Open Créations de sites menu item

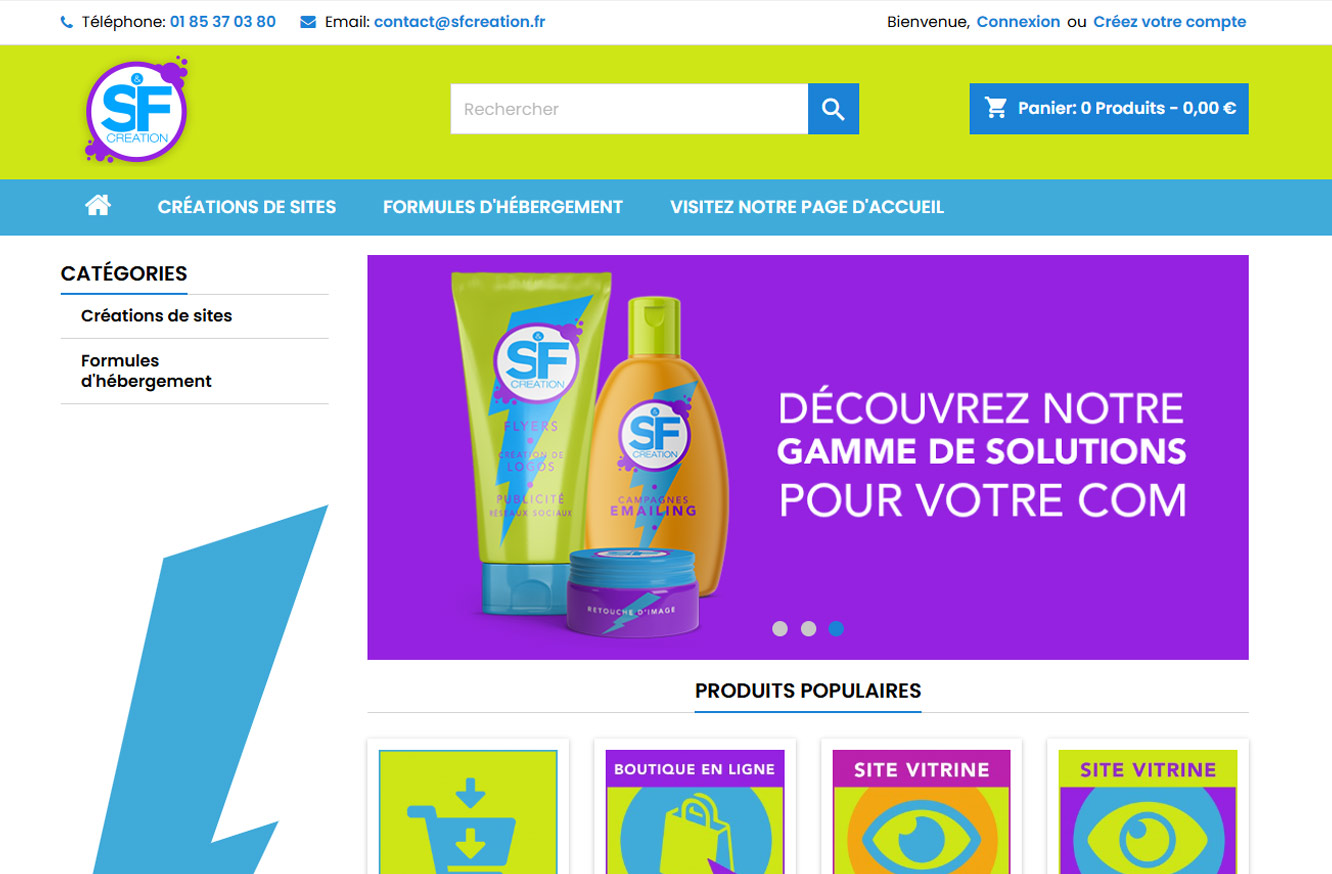(247, 207)
